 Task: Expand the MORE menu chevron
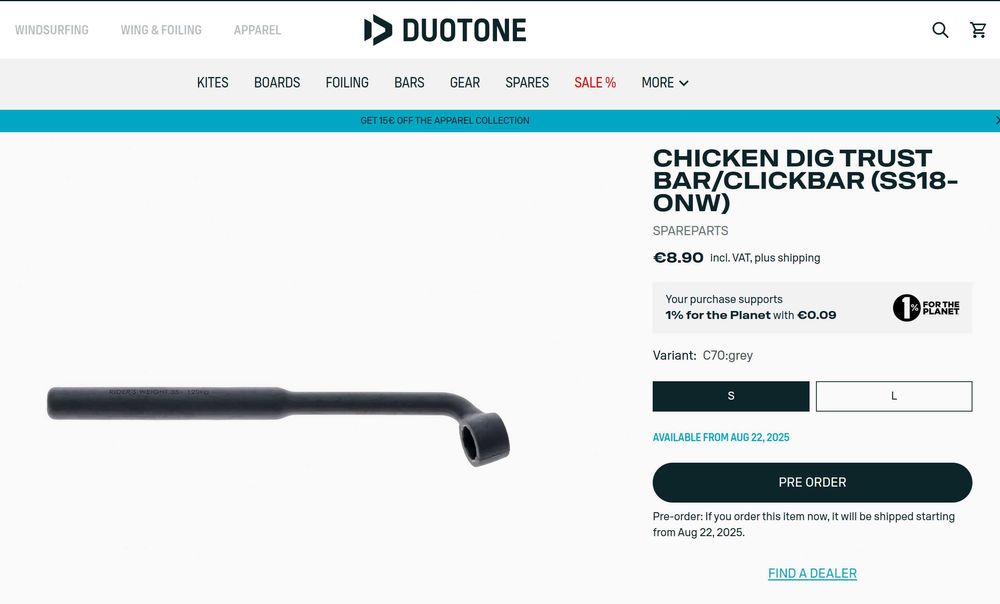tap(684, 83)
